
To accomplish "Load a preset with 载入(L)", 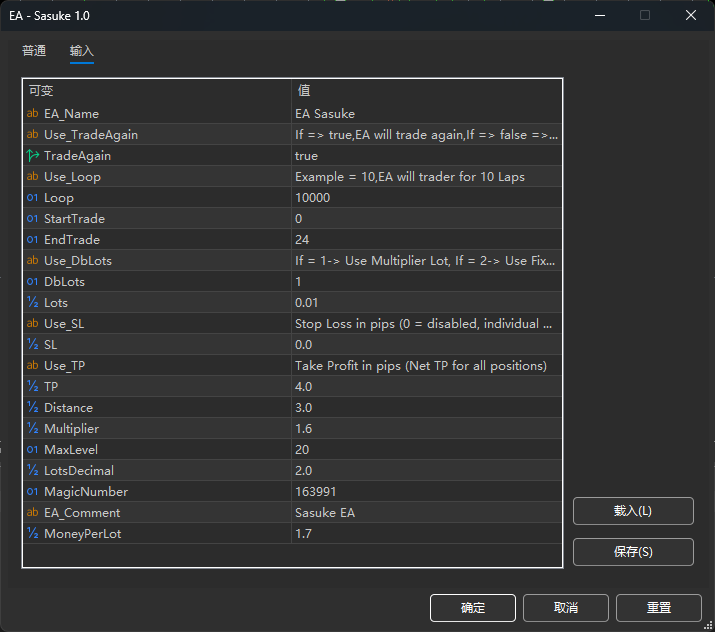I will [x=632, y=511].
